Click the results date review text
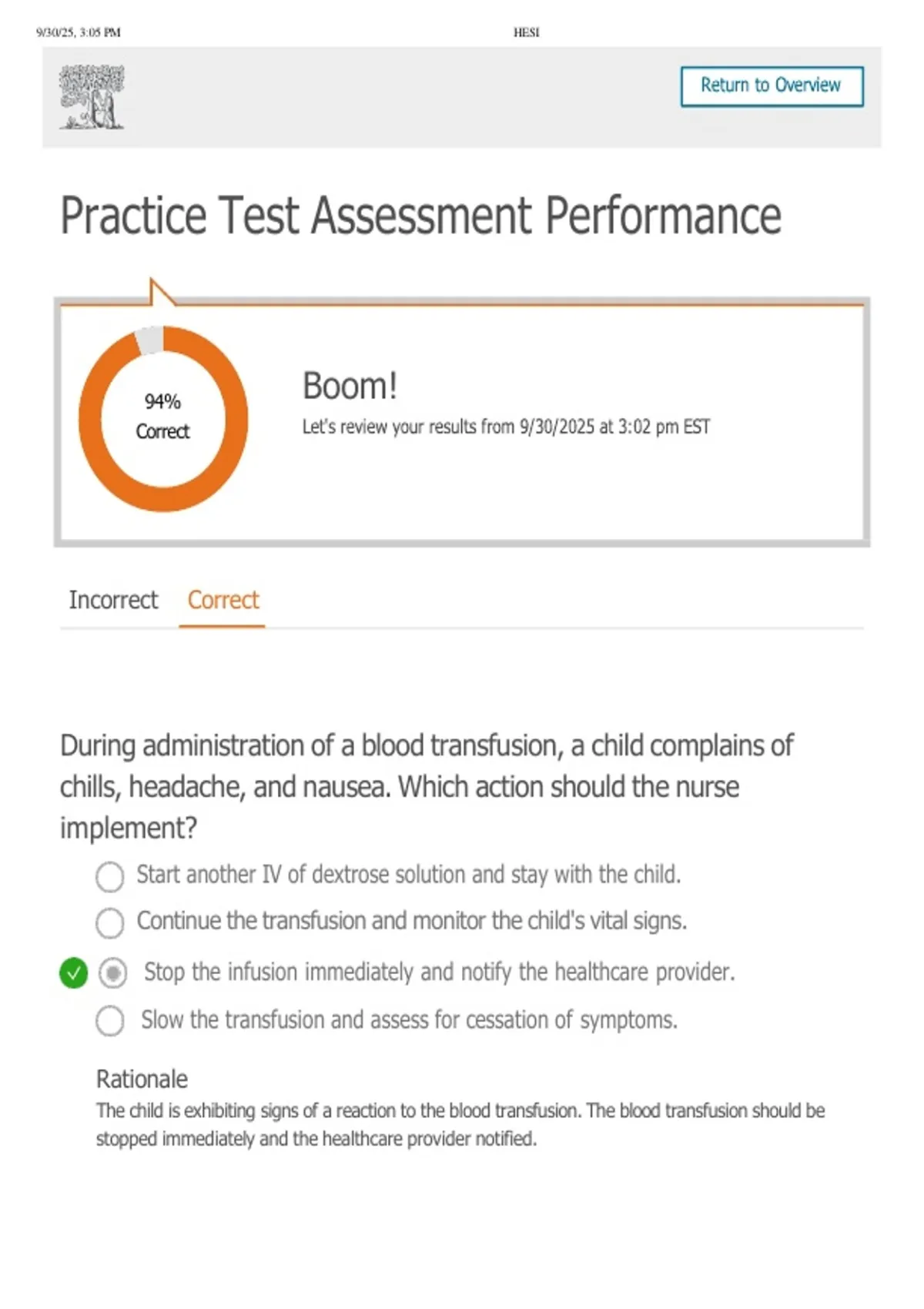Screen dimensions: 924x1309 tap(506, 427)
